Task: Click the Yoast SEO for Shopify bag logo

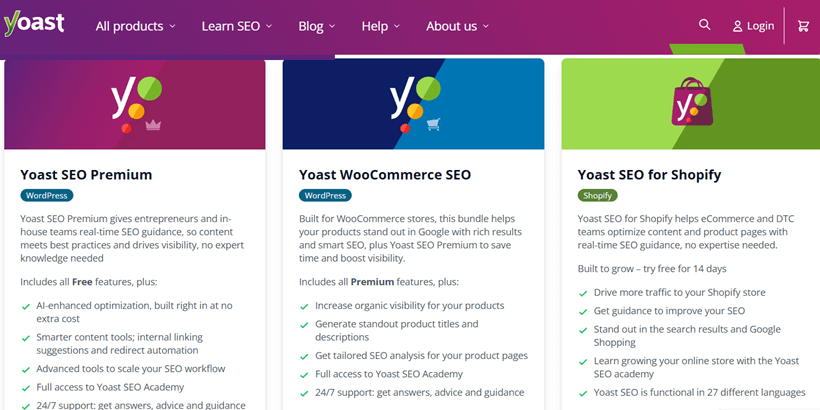Action: pyautogui.click(x=692, y=102)
